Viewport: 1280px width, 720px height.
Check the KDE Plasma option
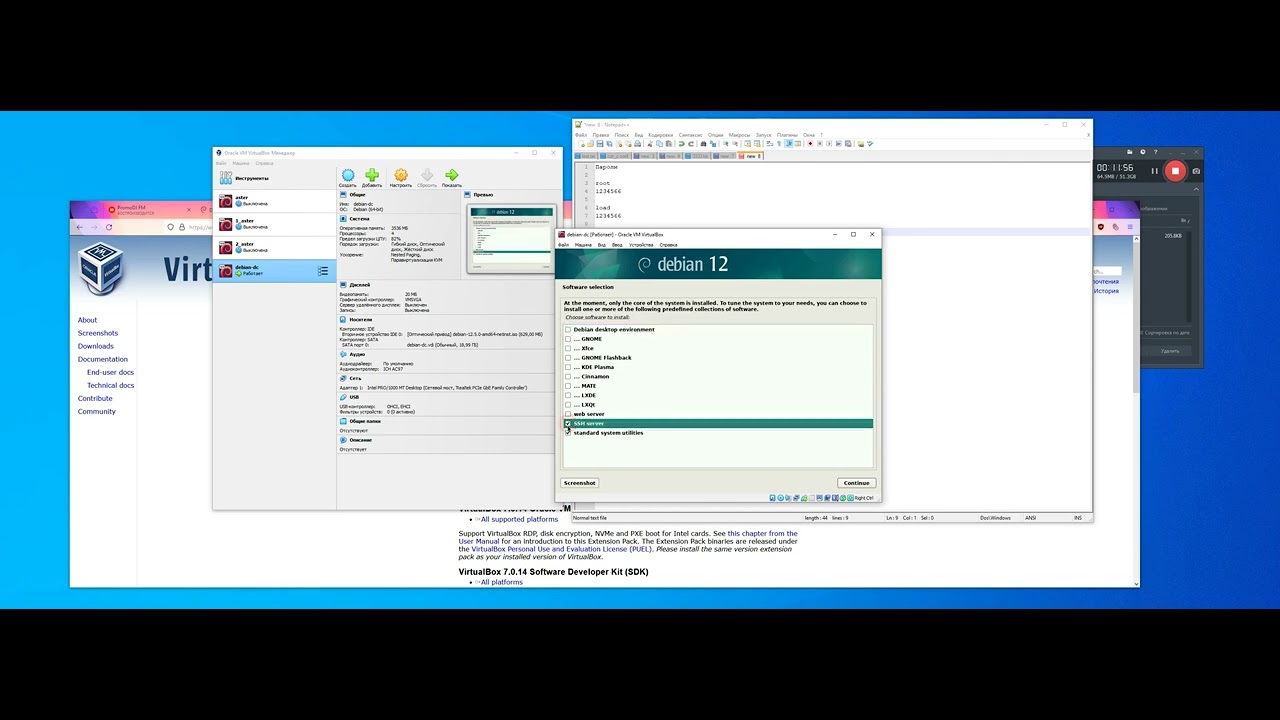tap(568, 367)
